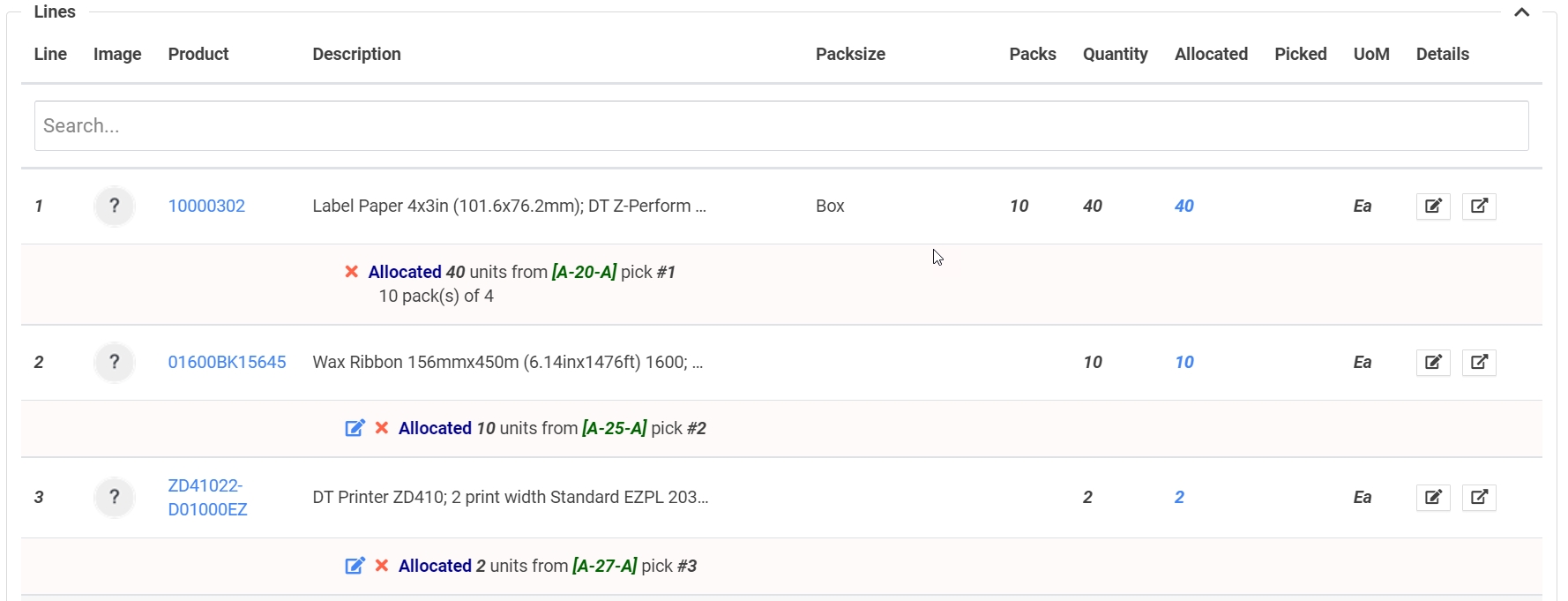Viewport: 1568px width, 601px height.
Task: Edit line 1 via pencil icon
Action: click(x=1433, y=207)
